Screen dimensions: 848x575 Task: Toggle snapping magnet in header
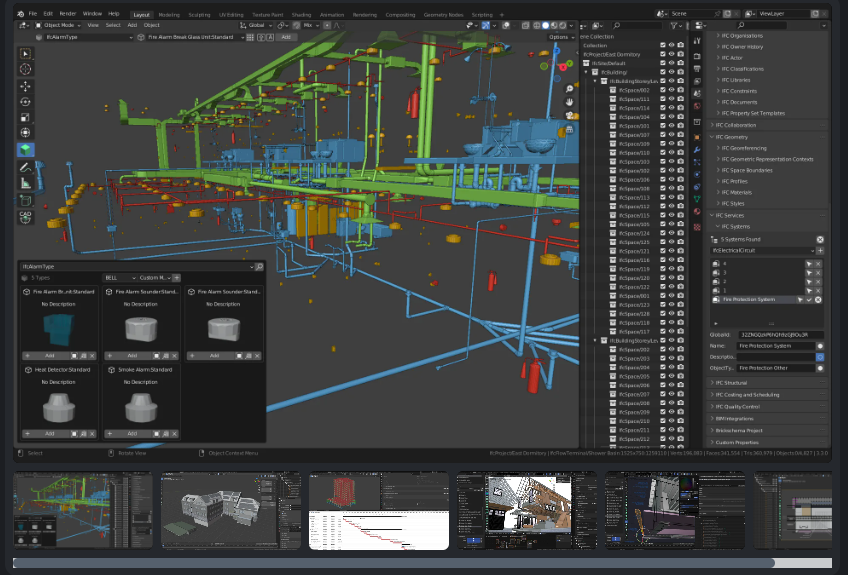pos(297,25)
